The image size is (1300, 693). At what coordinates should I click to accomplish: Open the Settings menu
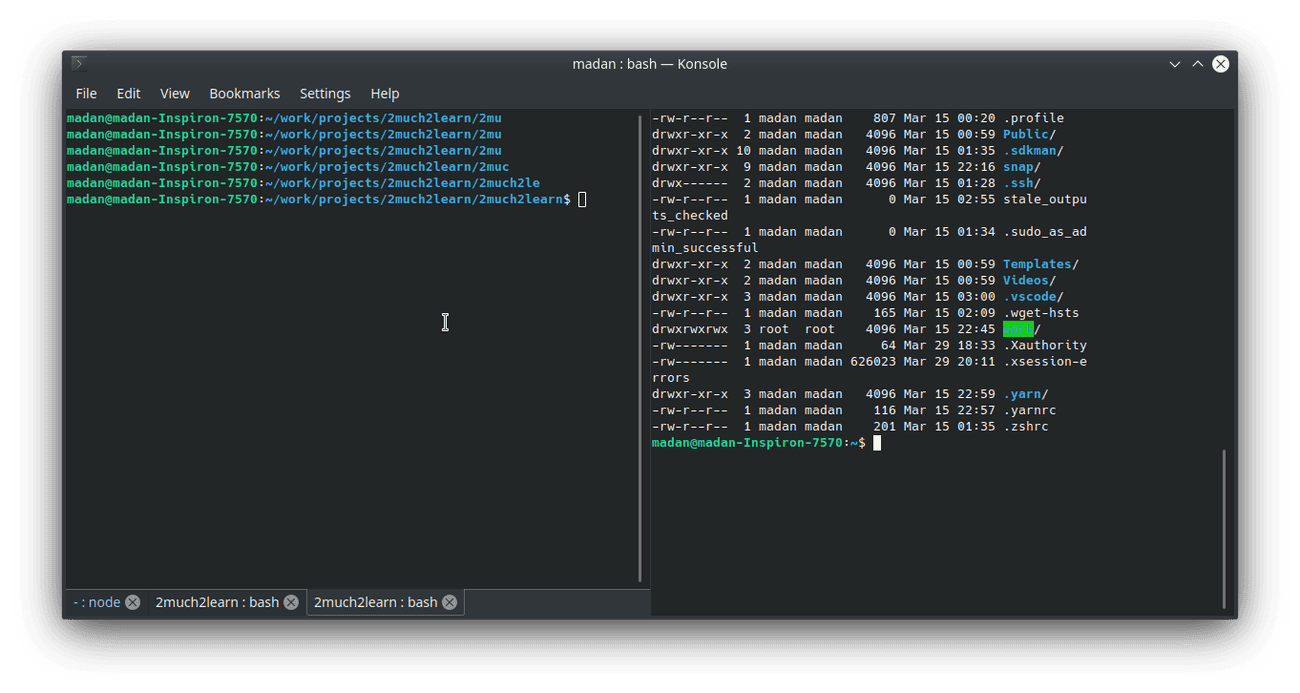pyautogui.click(x=325, y=93)
